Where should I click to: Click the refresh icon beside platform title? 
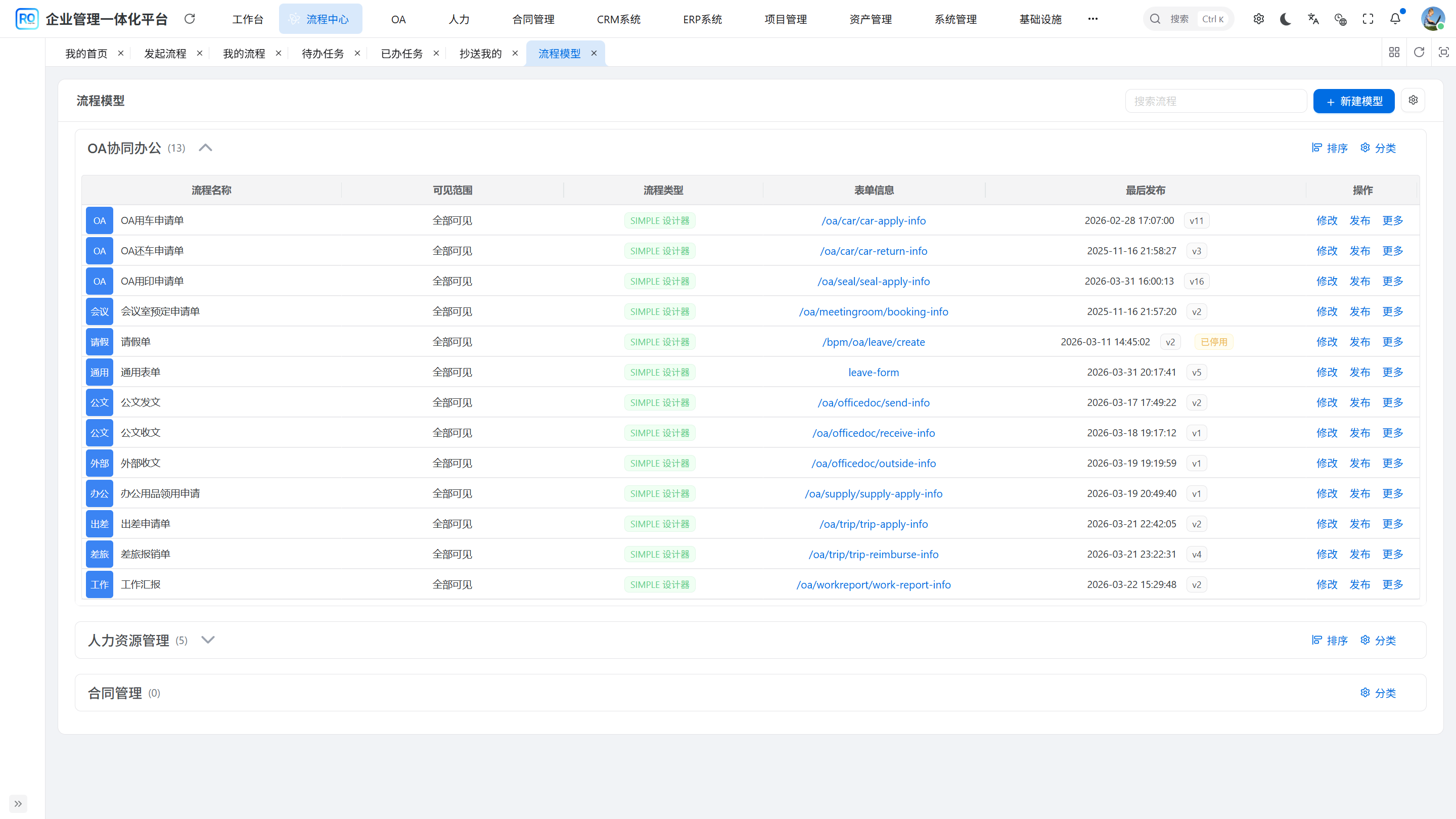point(190,19)
